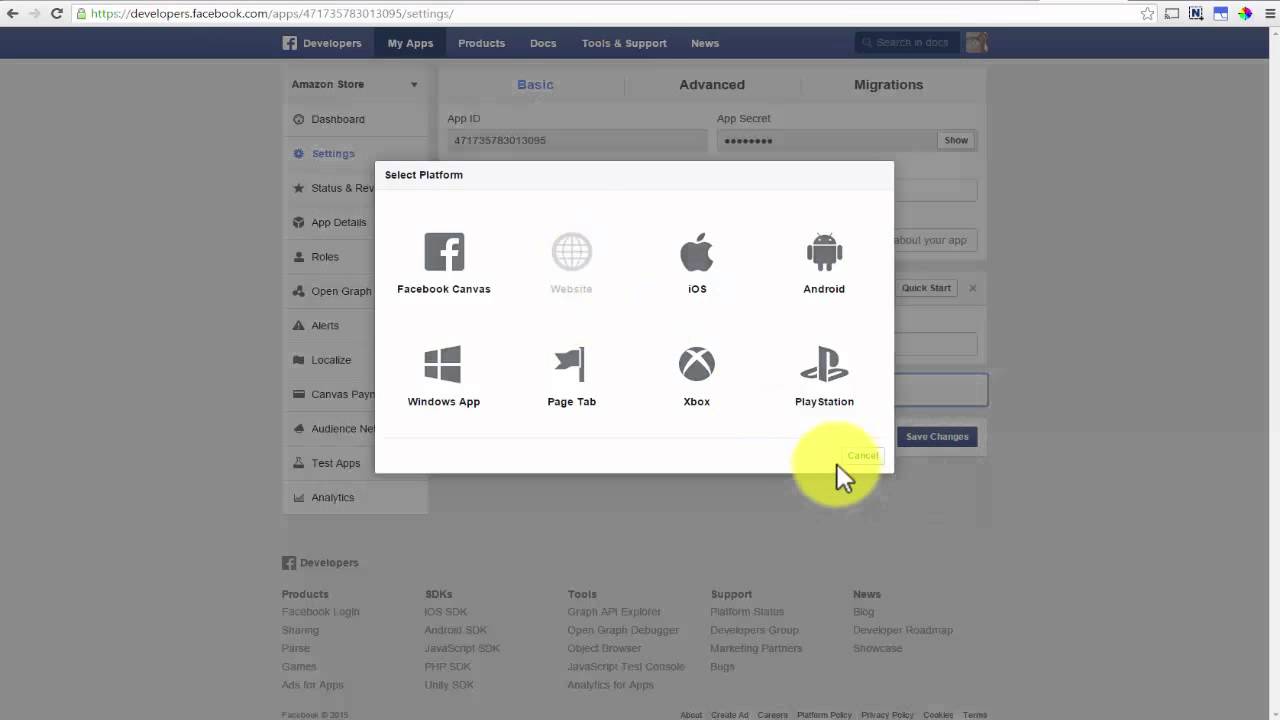The width and height of the screenshot is (1280, 720).
Task: Click the Canvas Payments card icon
Action: (x=298, y=394)
